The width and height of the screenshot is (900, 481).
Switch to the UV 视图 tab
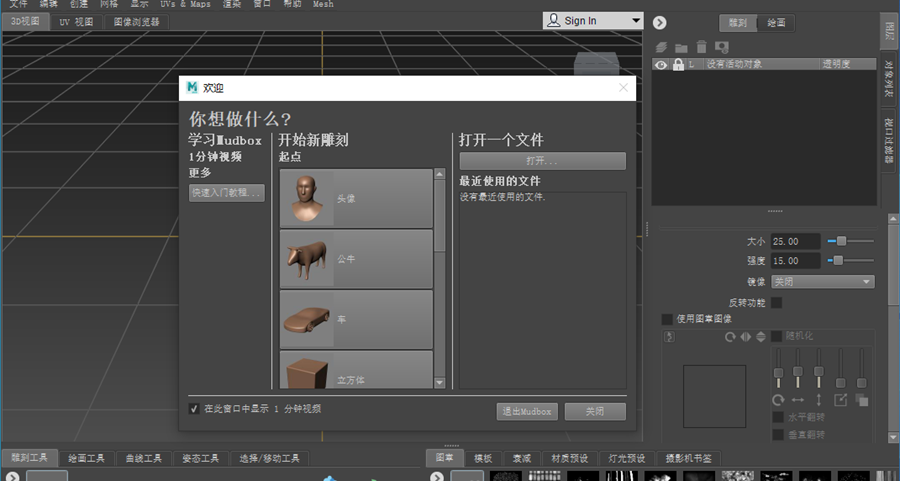pos(76,22)
